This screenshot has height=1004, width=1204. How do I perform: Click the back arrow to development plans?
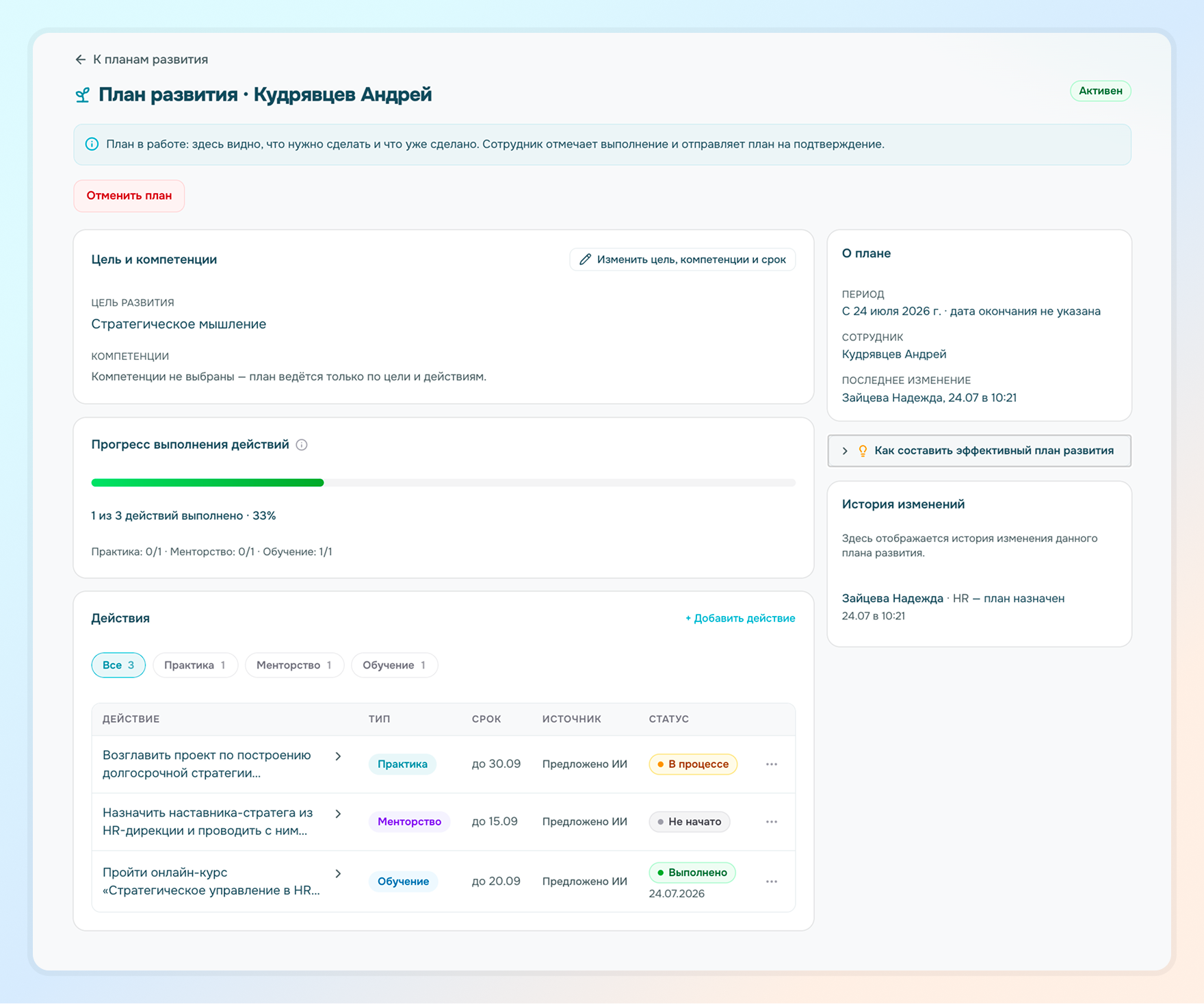coord(80,60)
